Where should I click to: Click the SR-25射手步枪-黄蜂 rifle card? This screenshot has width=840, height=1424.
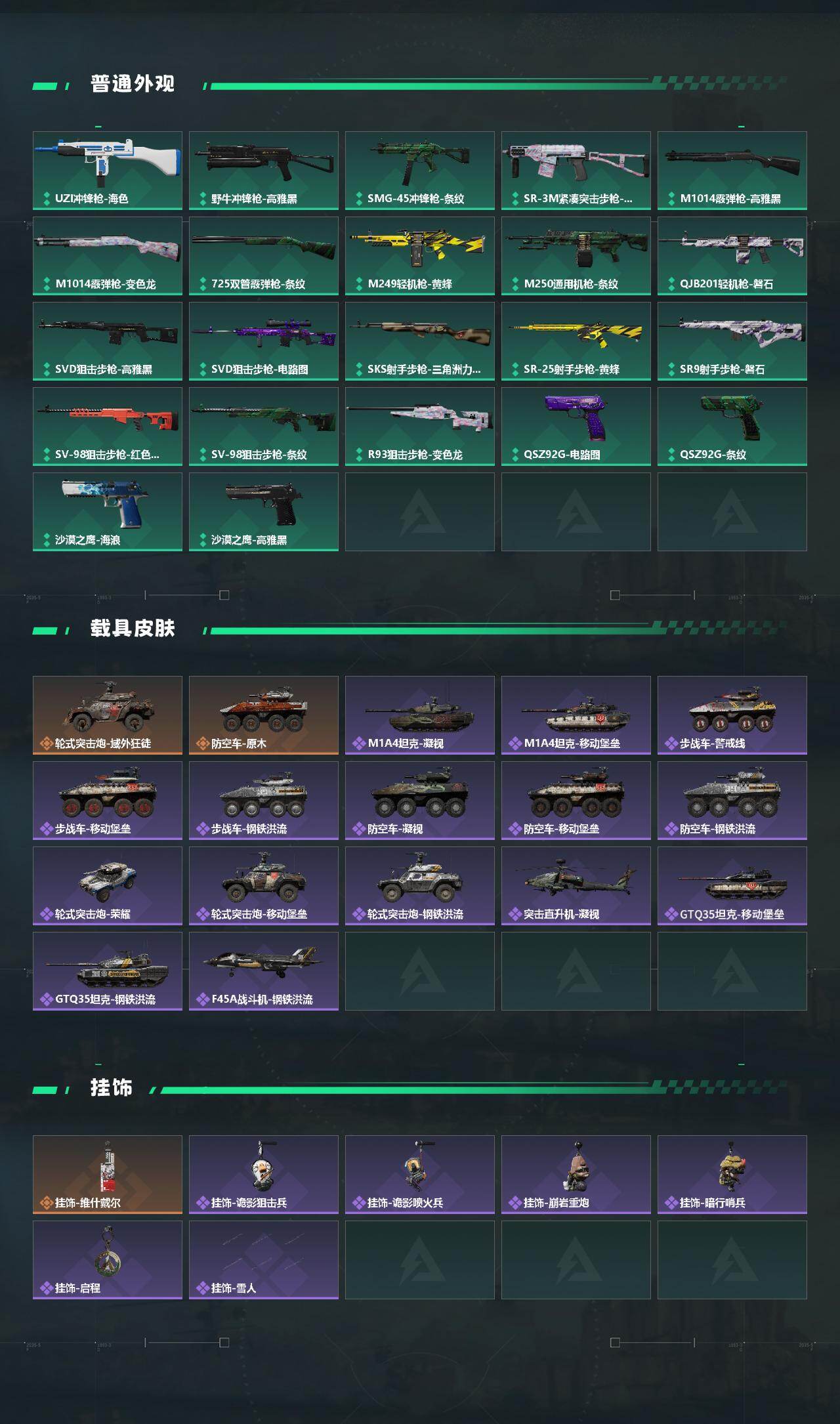[576, 341]
